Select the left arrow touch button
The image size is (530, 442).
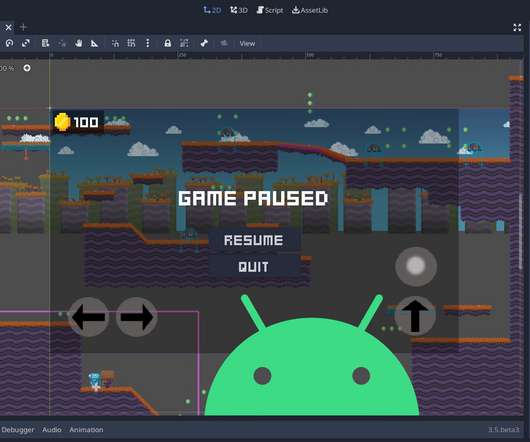click(x=89, y=317)
